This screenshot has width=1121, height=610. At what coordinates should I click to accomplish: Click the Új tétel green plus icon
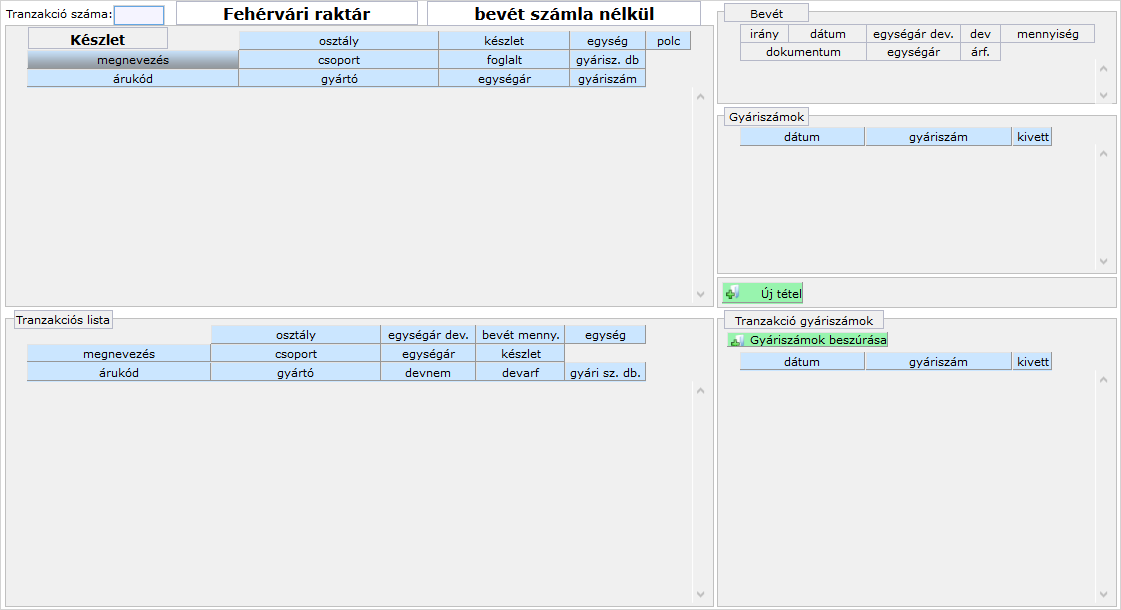[x=733, y=293]
